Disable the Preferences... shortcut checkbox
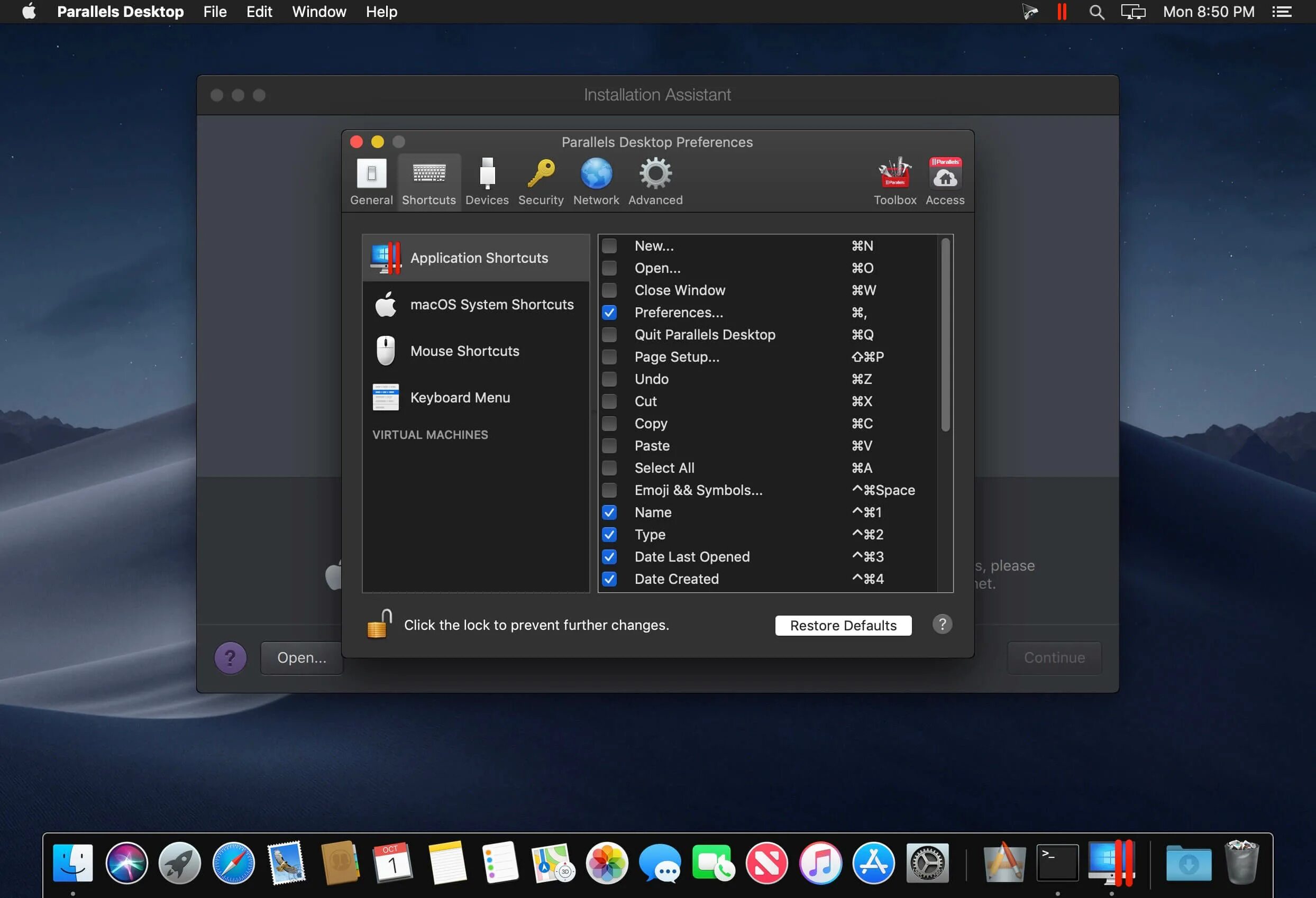Viewport: 1316px width, 898px height. point(609,313)
